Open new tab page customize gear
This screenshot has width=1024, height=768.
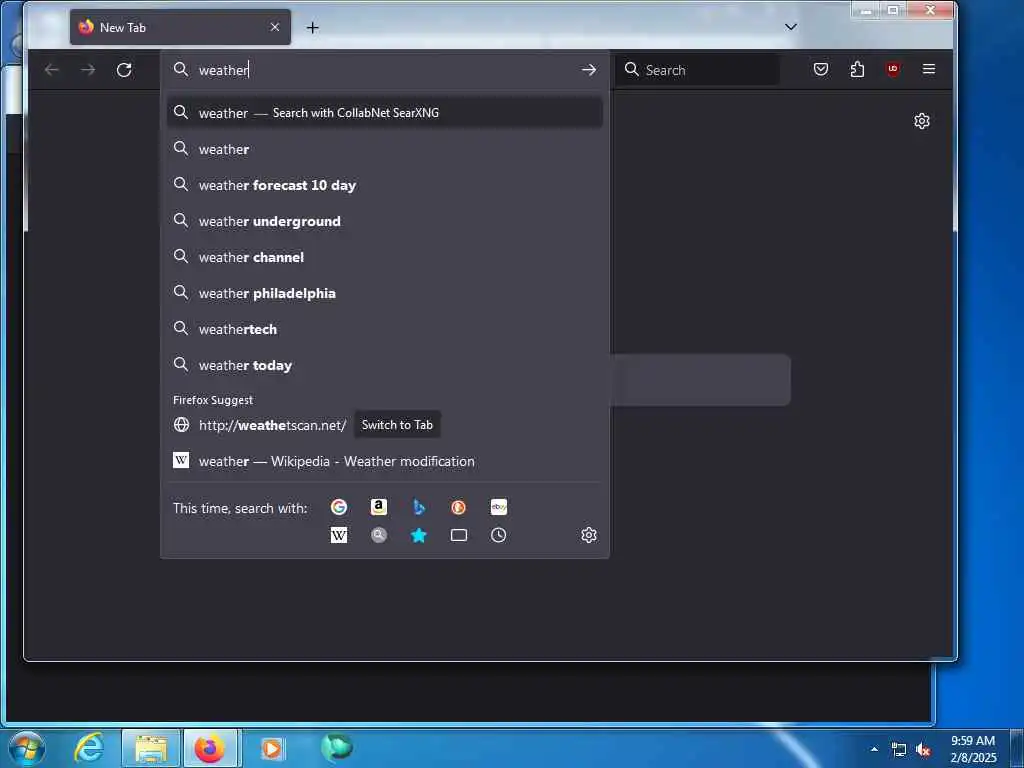921,121
